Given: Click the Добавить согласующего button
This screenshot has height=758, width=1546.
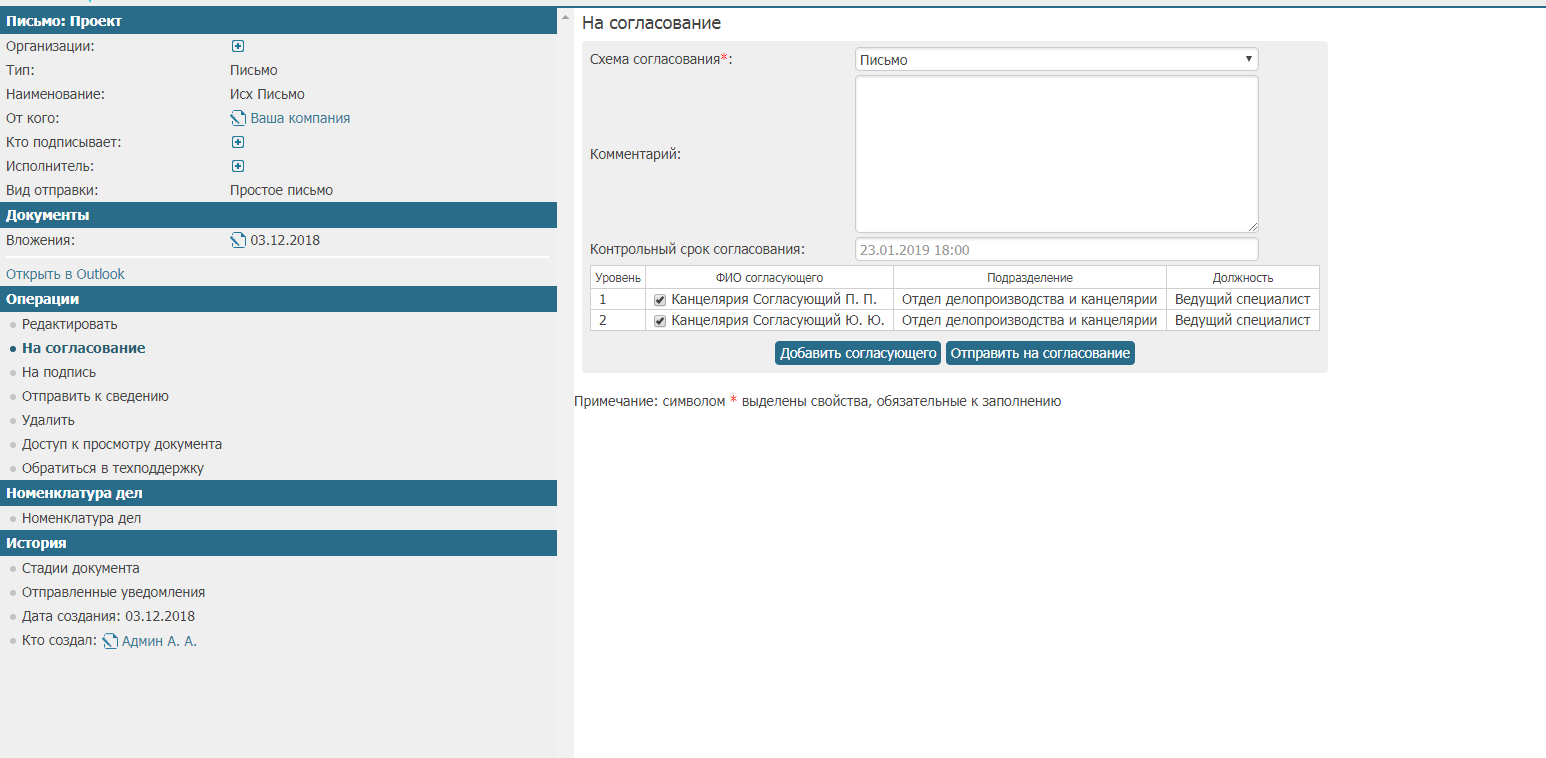Looking at the screenshot, I should pyautogui.click(x=858, y=353).
